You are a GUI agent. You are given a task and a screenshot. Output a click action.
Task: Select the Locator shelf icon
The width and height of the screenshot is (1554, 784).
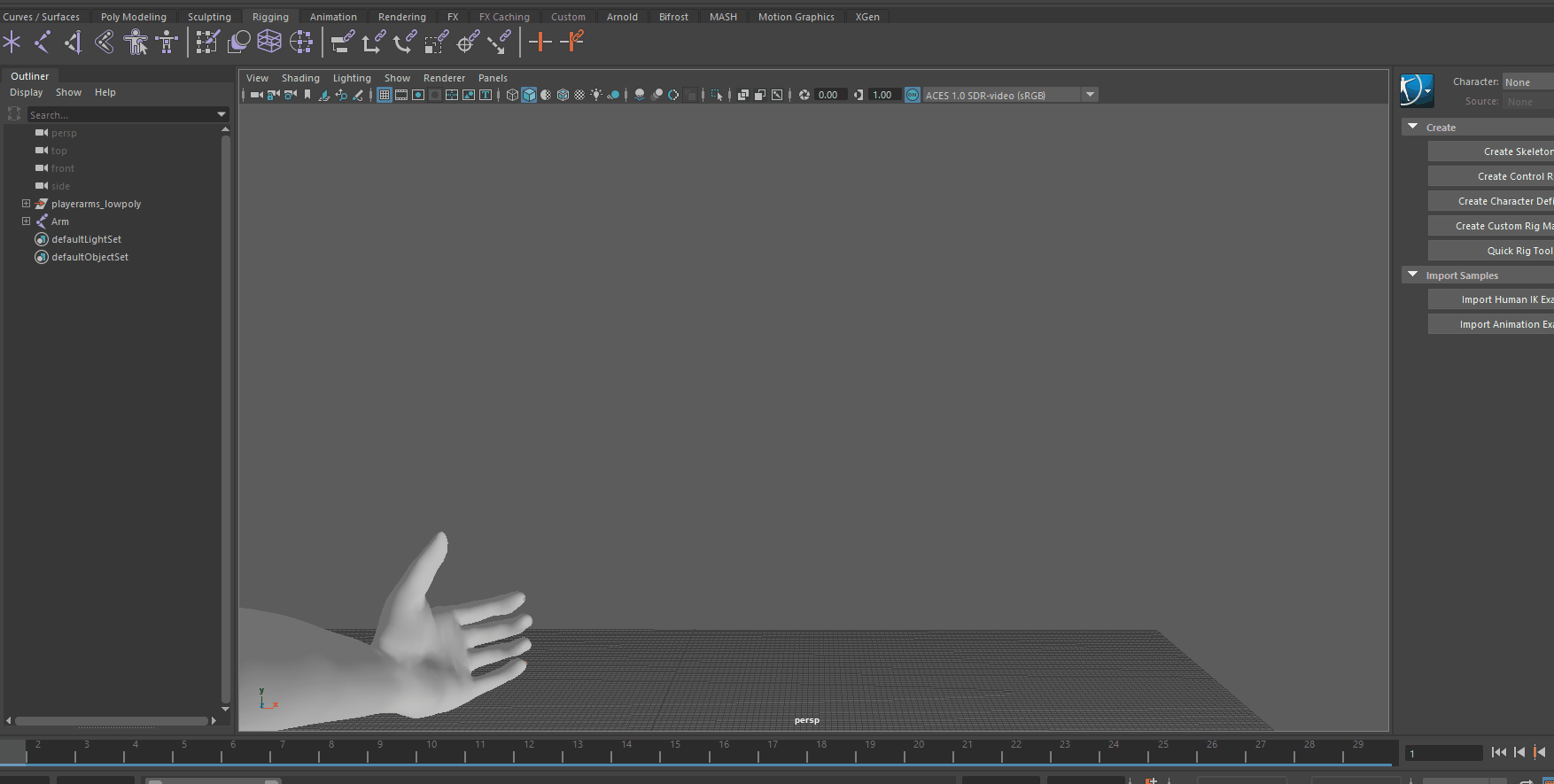12,42
